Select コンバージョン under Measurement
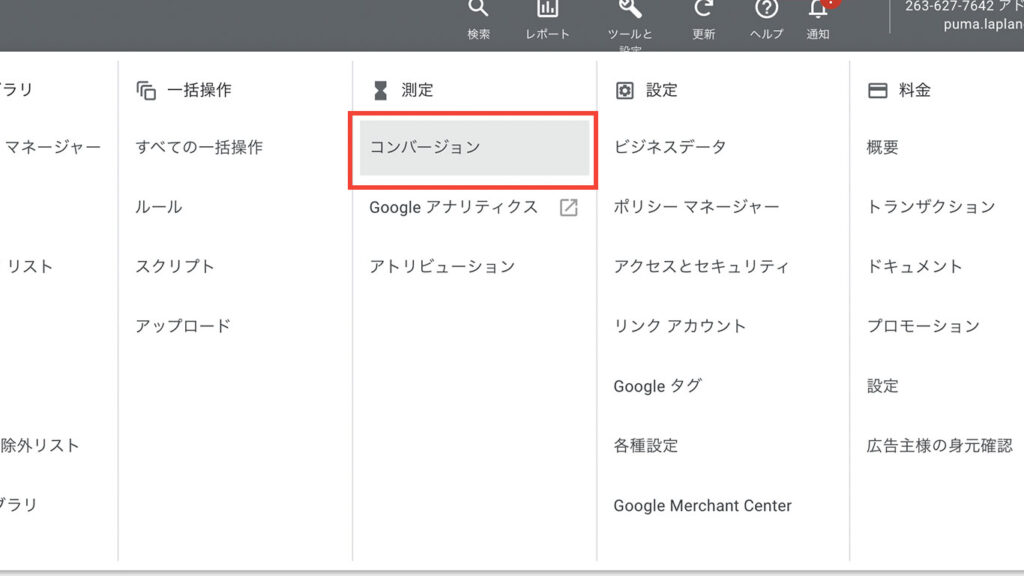Viewport: 1024px width, 576px height. click(x=474, y=148)
